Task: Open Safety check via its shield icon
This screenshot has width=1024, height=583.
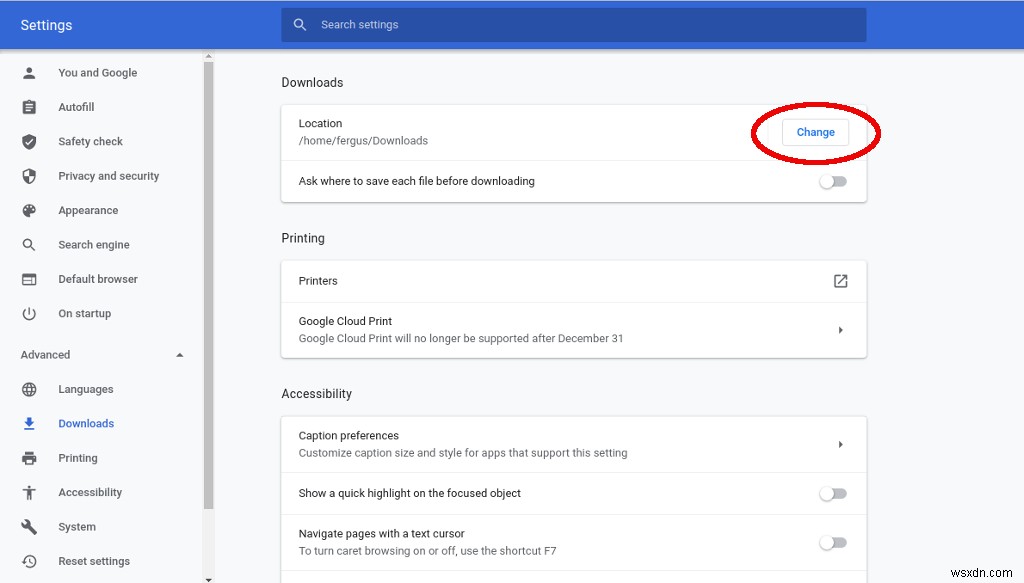Action: 29,141
